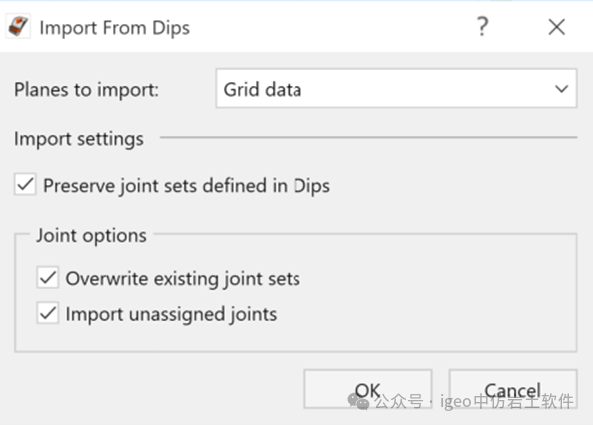Expand the Planes to import chevron arrow
Image resolution: width=593 pixels, height=425 pixels.
coord(561,89)
